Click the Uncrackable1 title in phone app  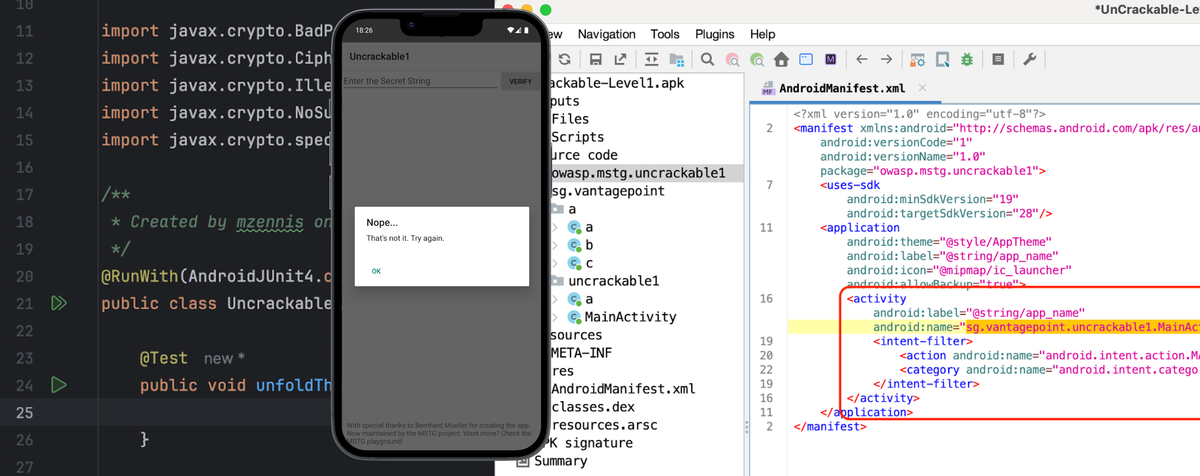pyautogui.click(x=379, y=56)
